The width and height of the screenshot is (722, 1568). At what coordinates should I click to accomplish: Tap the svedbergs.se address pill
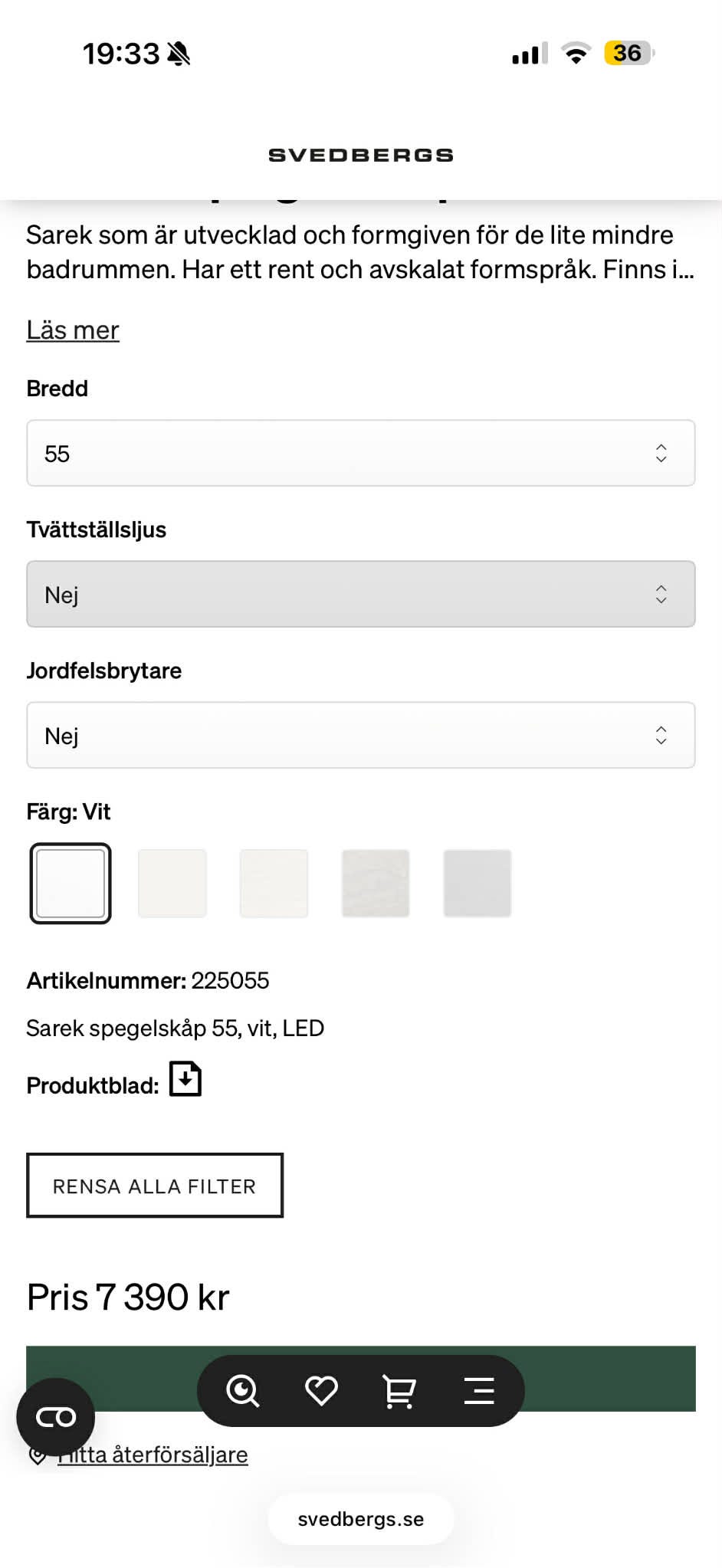click(x=360, y=1517)
